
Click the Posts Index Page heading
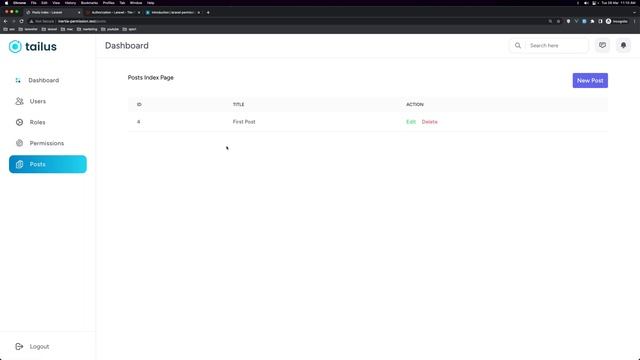coord(151,78)
